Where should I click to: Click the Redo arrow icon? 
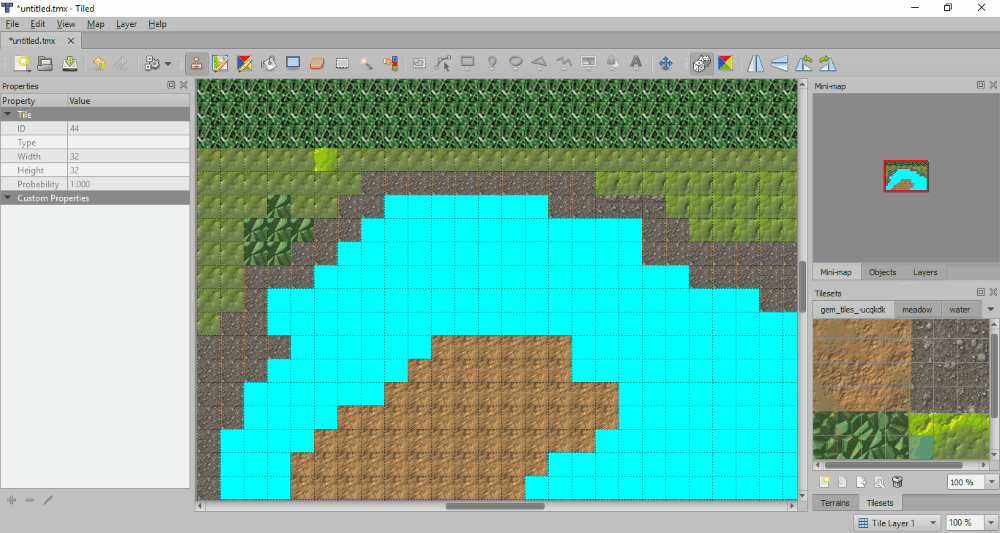(x=121, y=63)
